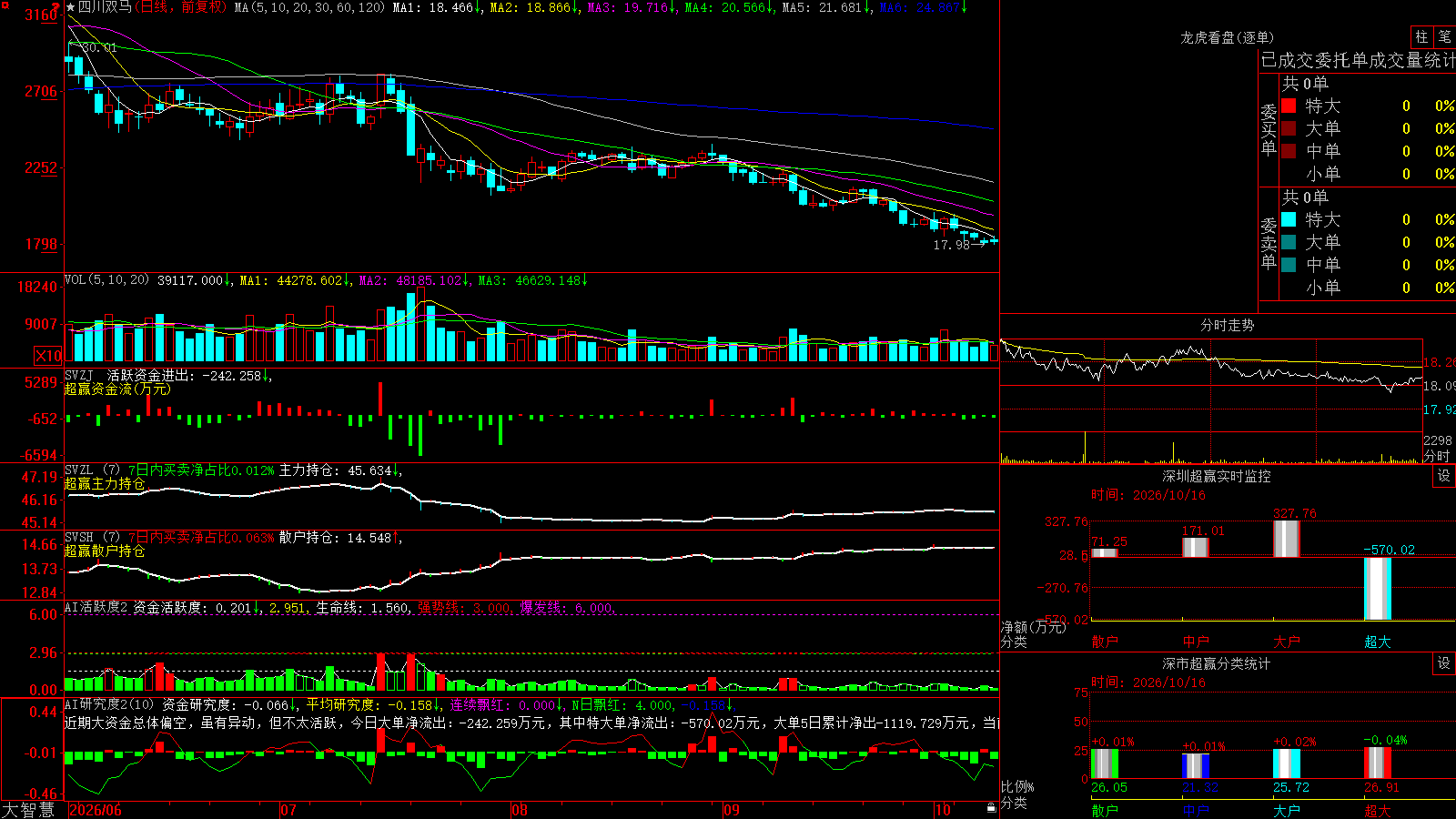1456x819 pixels.
Task: Open 设 settings for 深圳超赢实时监控
Action: coord(1444,476)
